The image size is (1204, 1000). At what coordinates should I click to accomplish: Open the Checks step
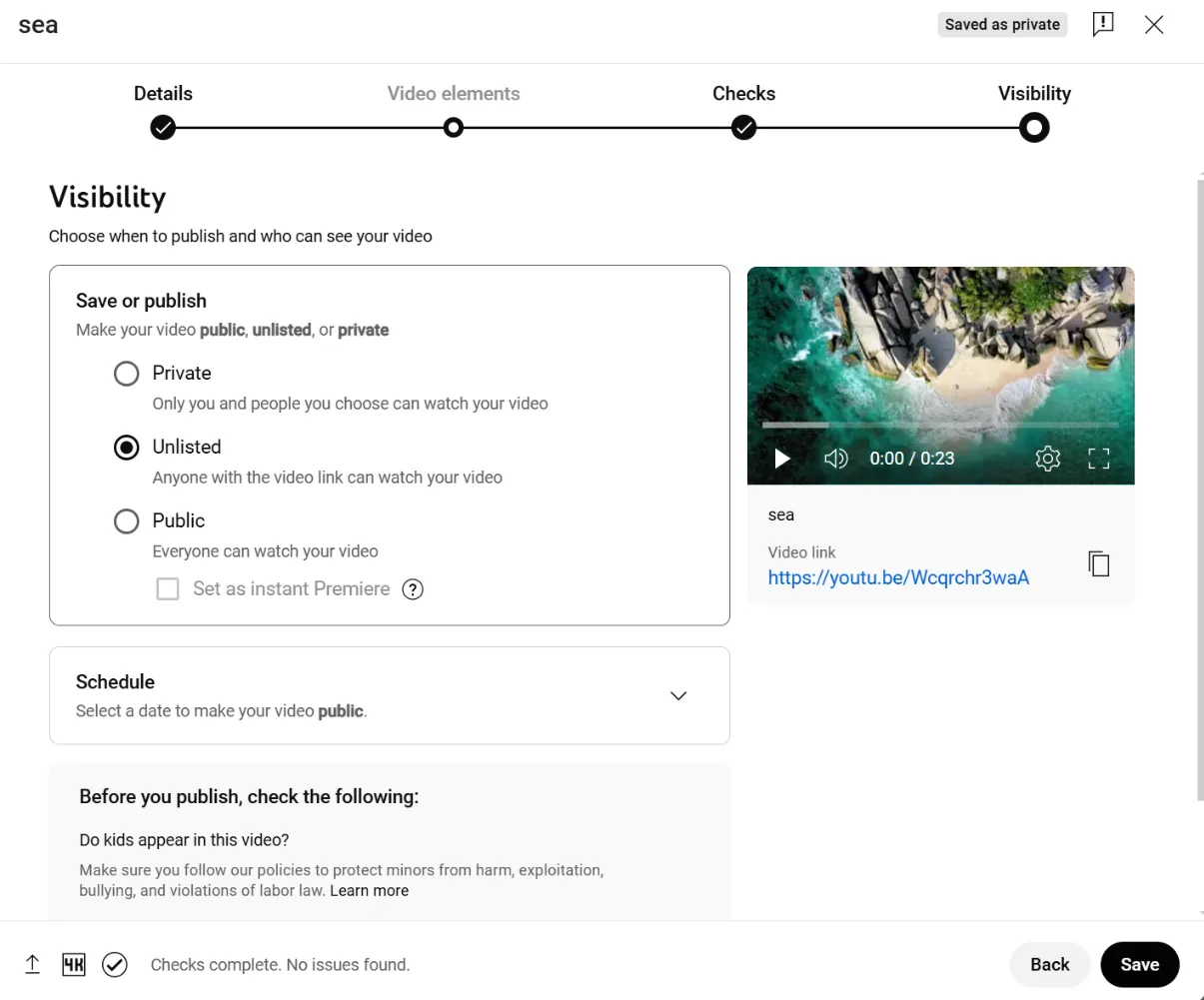pyautogui.click(x=743, y=127)
